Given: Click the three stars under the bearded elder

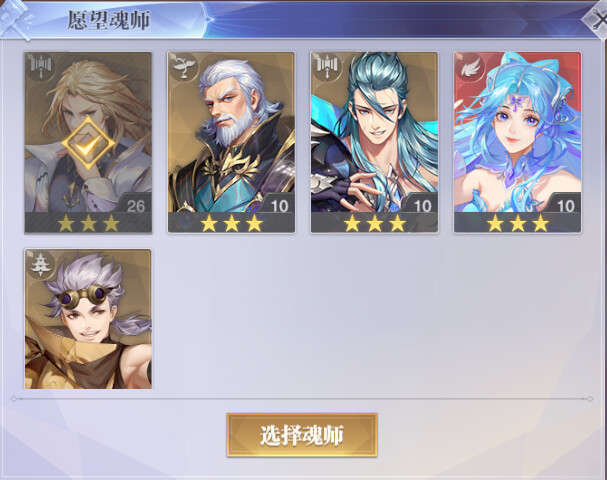Looking at the screenshot, I should click(231, 223).
